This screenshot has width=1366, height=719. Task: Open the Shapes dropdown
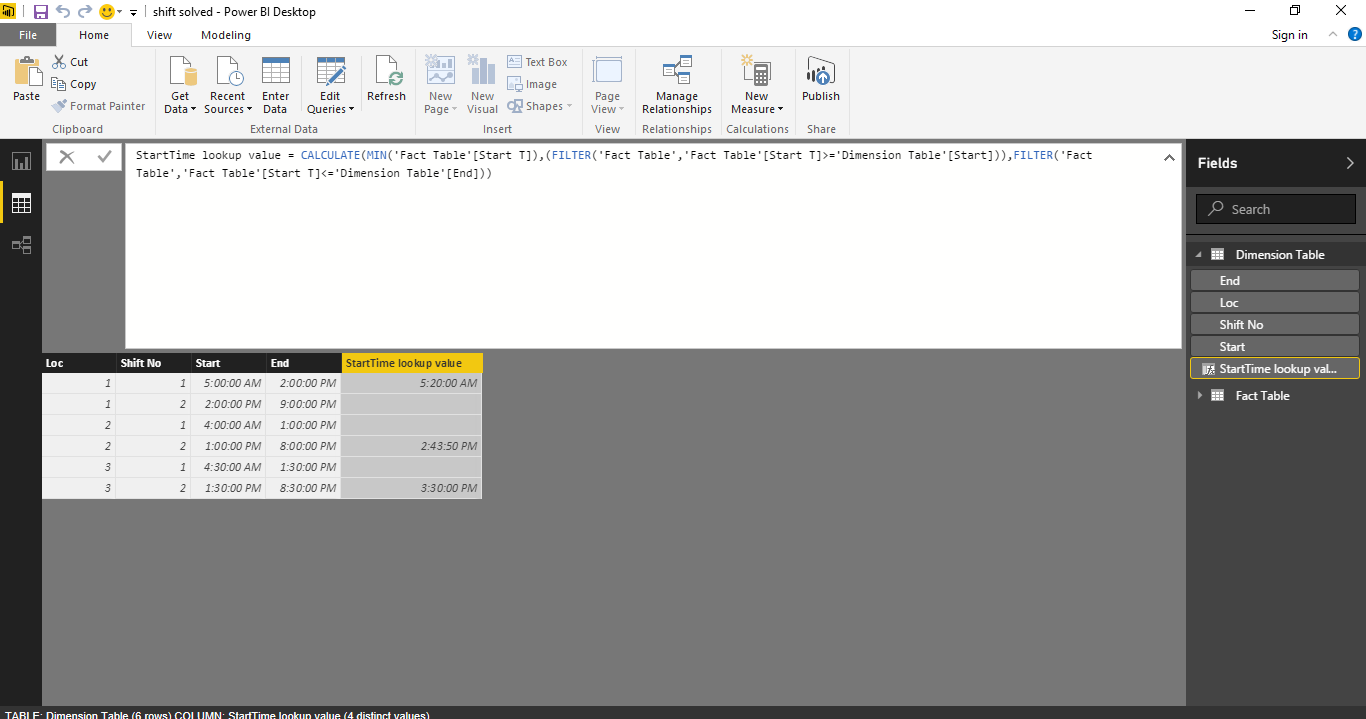click(x=540, y=106)
